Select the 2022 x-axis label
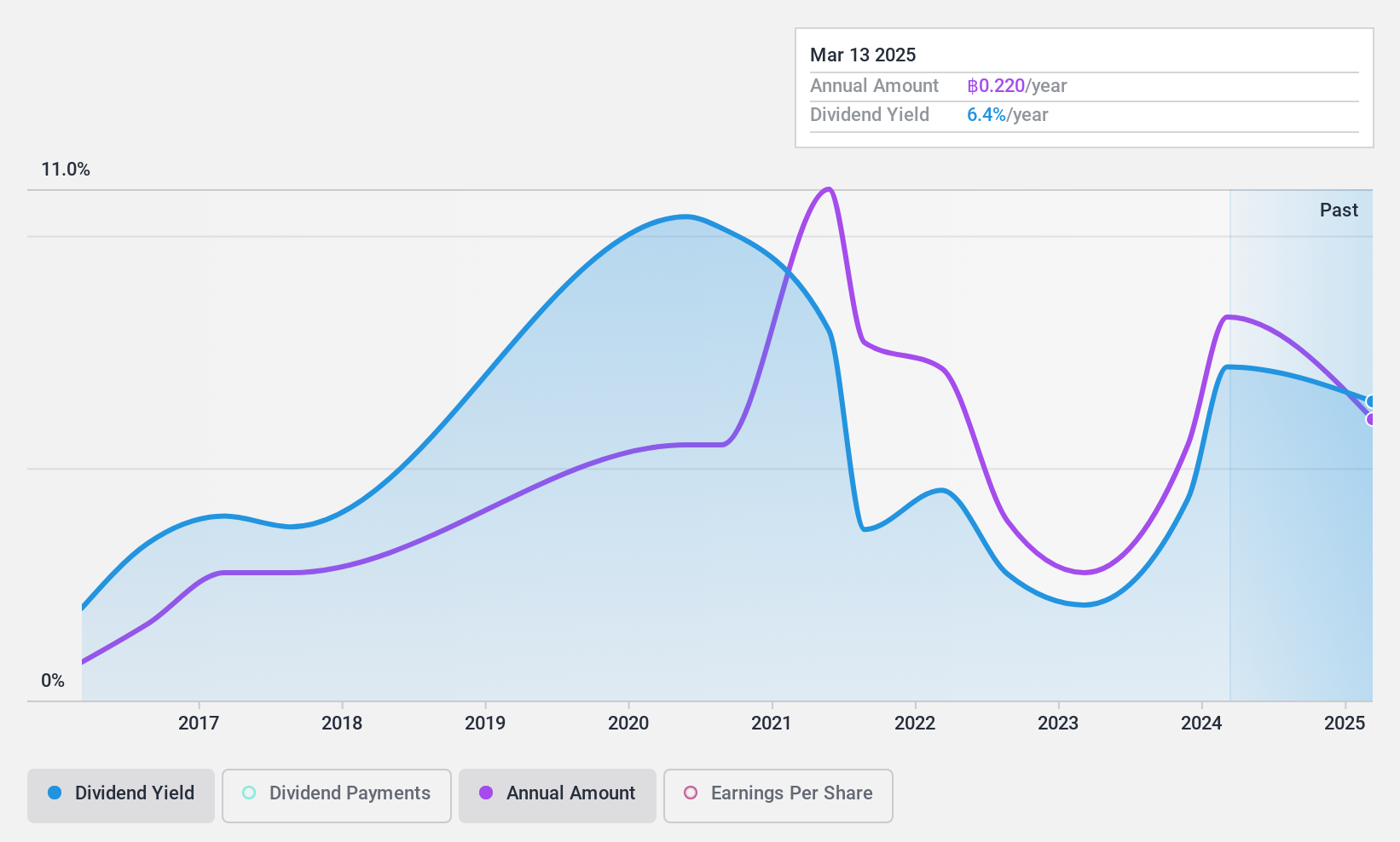This screenshot has height=842, width=1400. tap(915, 724)
